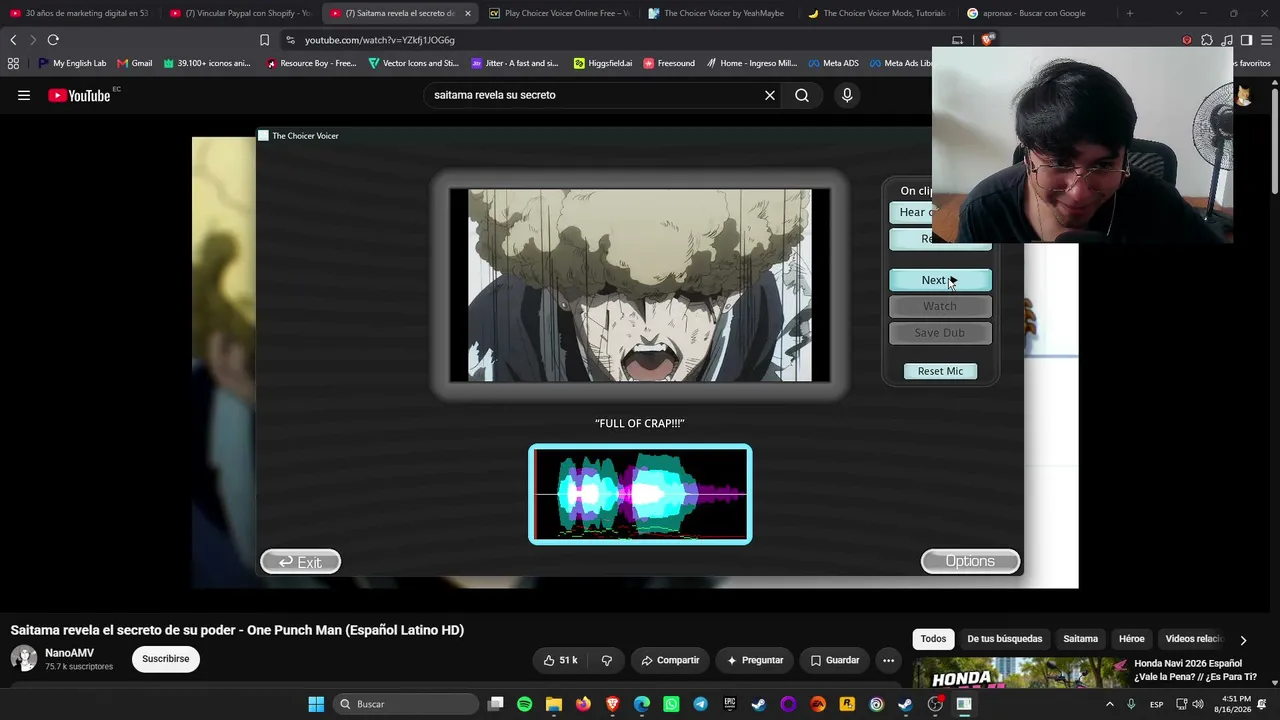1280x720 pixels.
Task: Select the 'De tus búsquedas' filter chip
Action: coord(1004,639)
